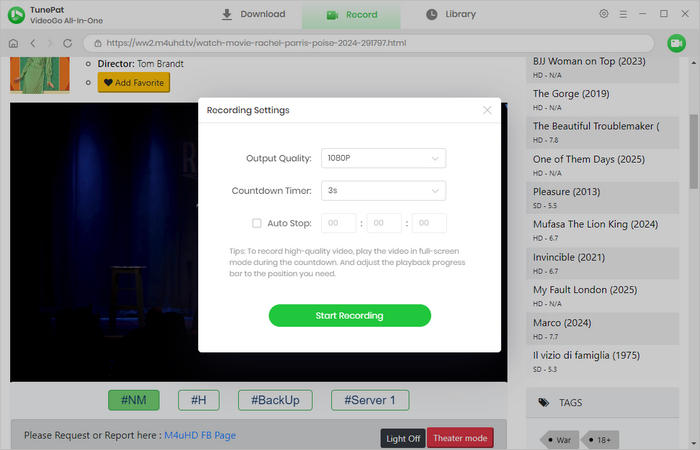Switch to the Record tab
Image resolution: width=700 pixels, height=450 pixels.
351,15
